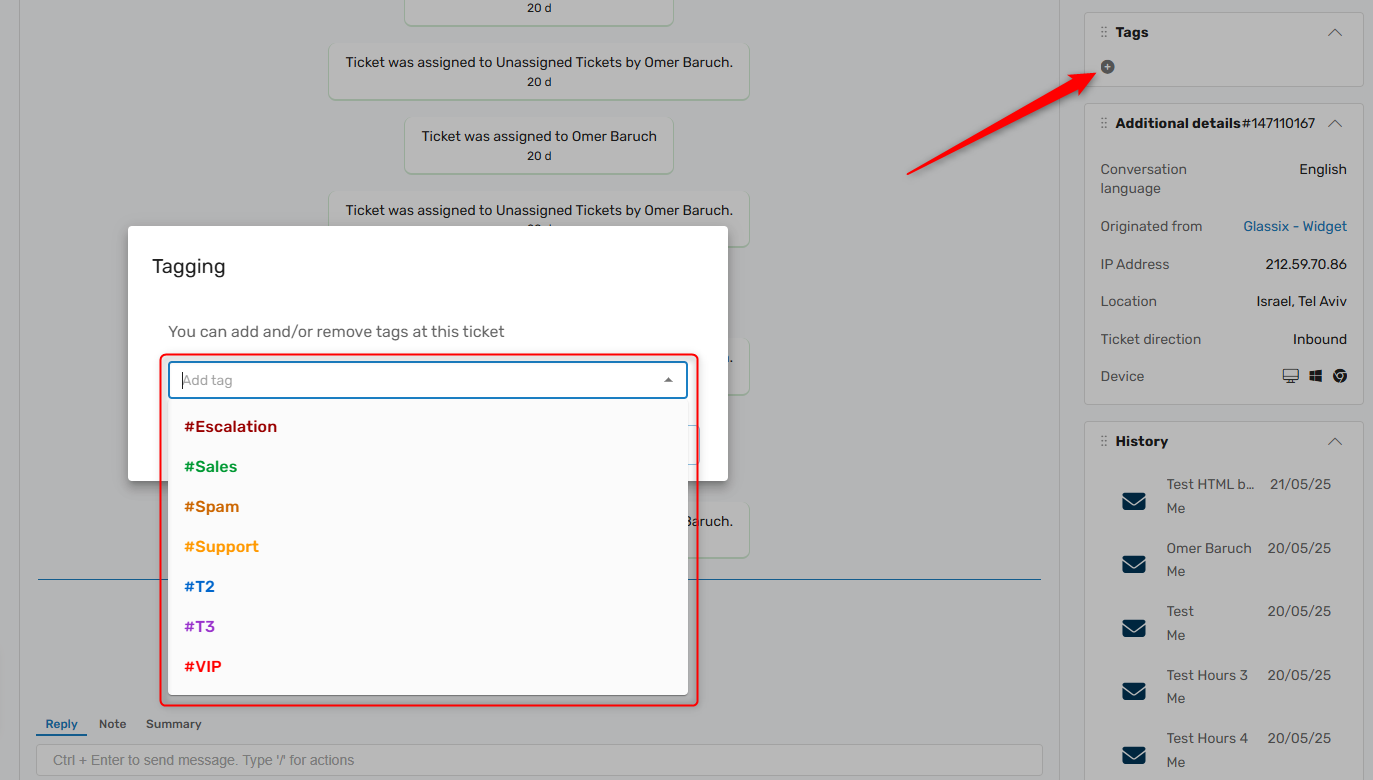Image resolution: width=1373 pixels, height=780 pixels.
Task: Click the Tagging dialog title
Action: point(189,267)
